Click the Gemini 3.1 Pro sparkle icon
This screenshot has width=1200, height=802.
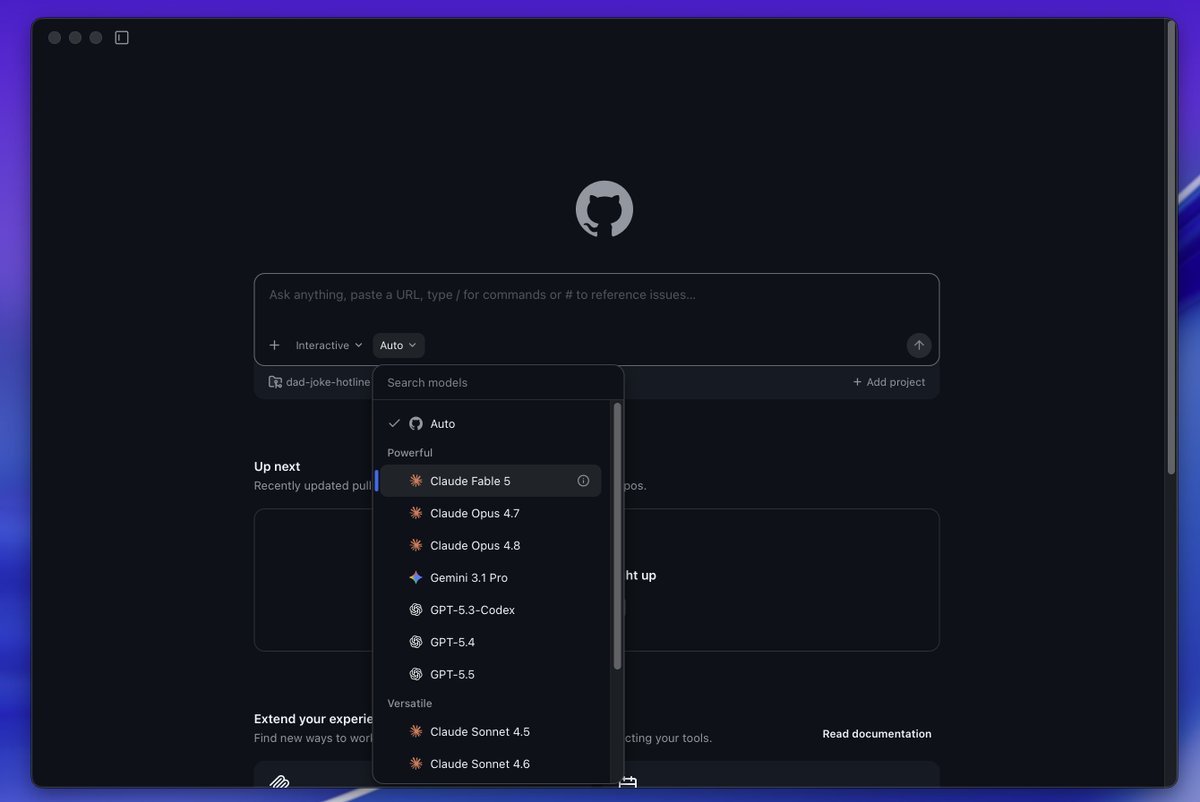tap(416, 577)
